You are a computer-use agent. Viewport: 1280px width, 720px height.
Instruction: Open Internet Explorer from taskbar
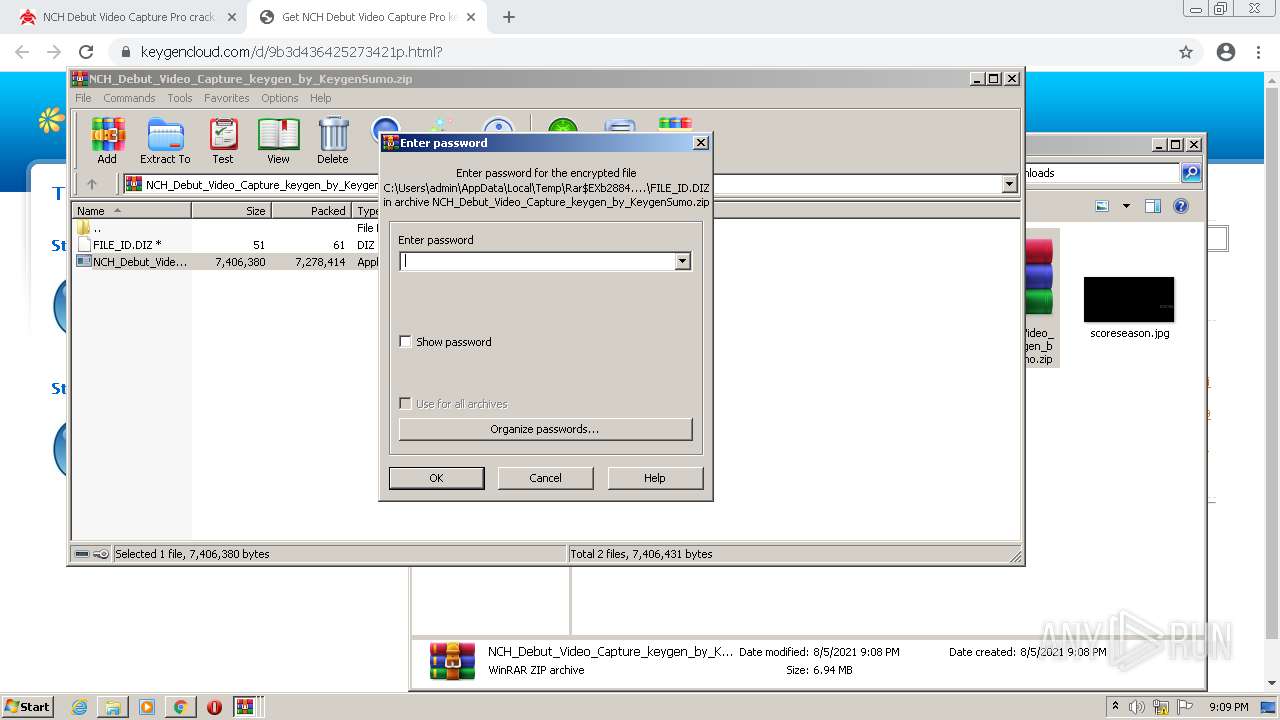pos(79,707)
